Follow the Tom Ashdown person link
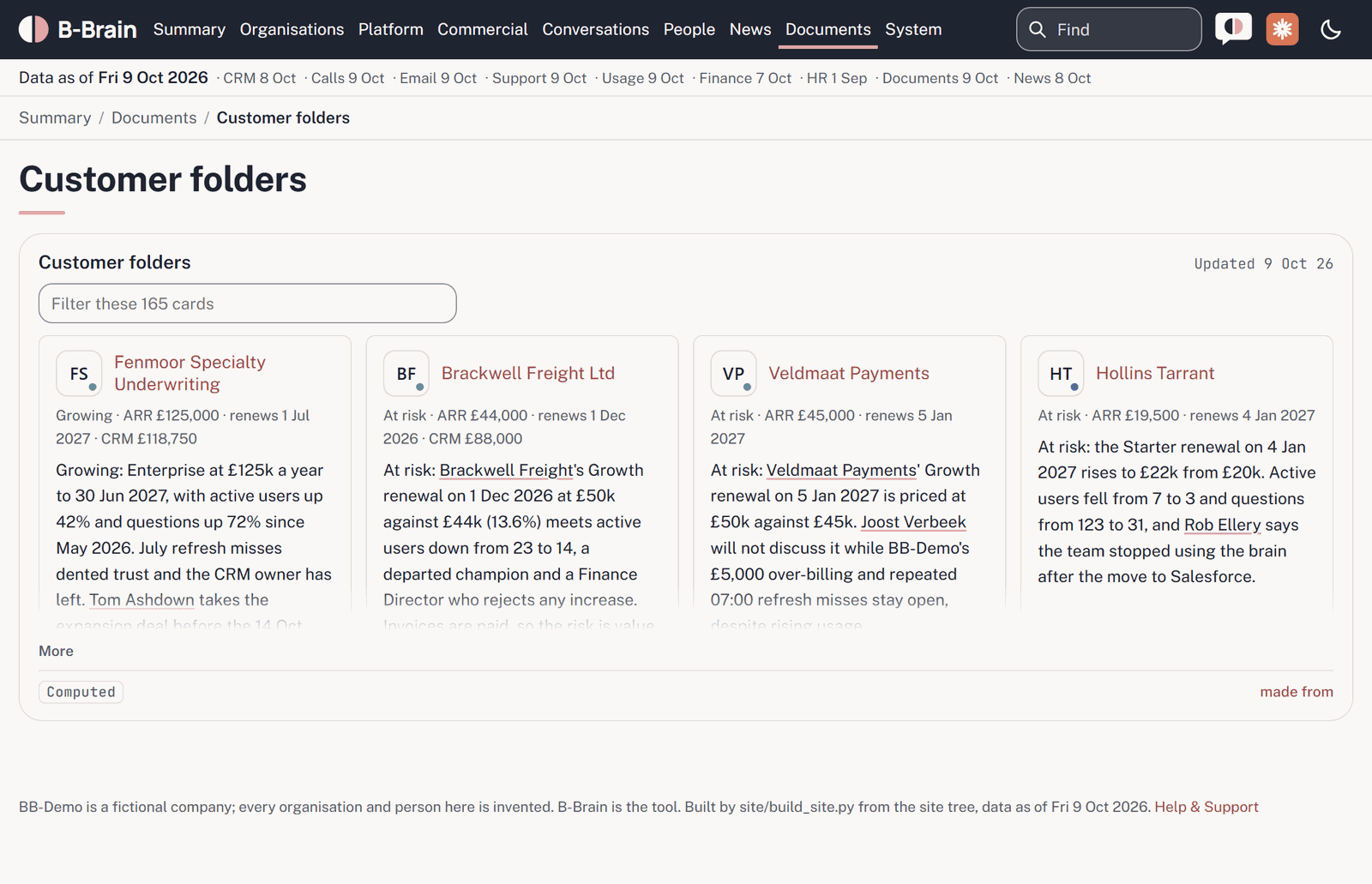This screenshot has width=1372, height=884. click(142, 600)
